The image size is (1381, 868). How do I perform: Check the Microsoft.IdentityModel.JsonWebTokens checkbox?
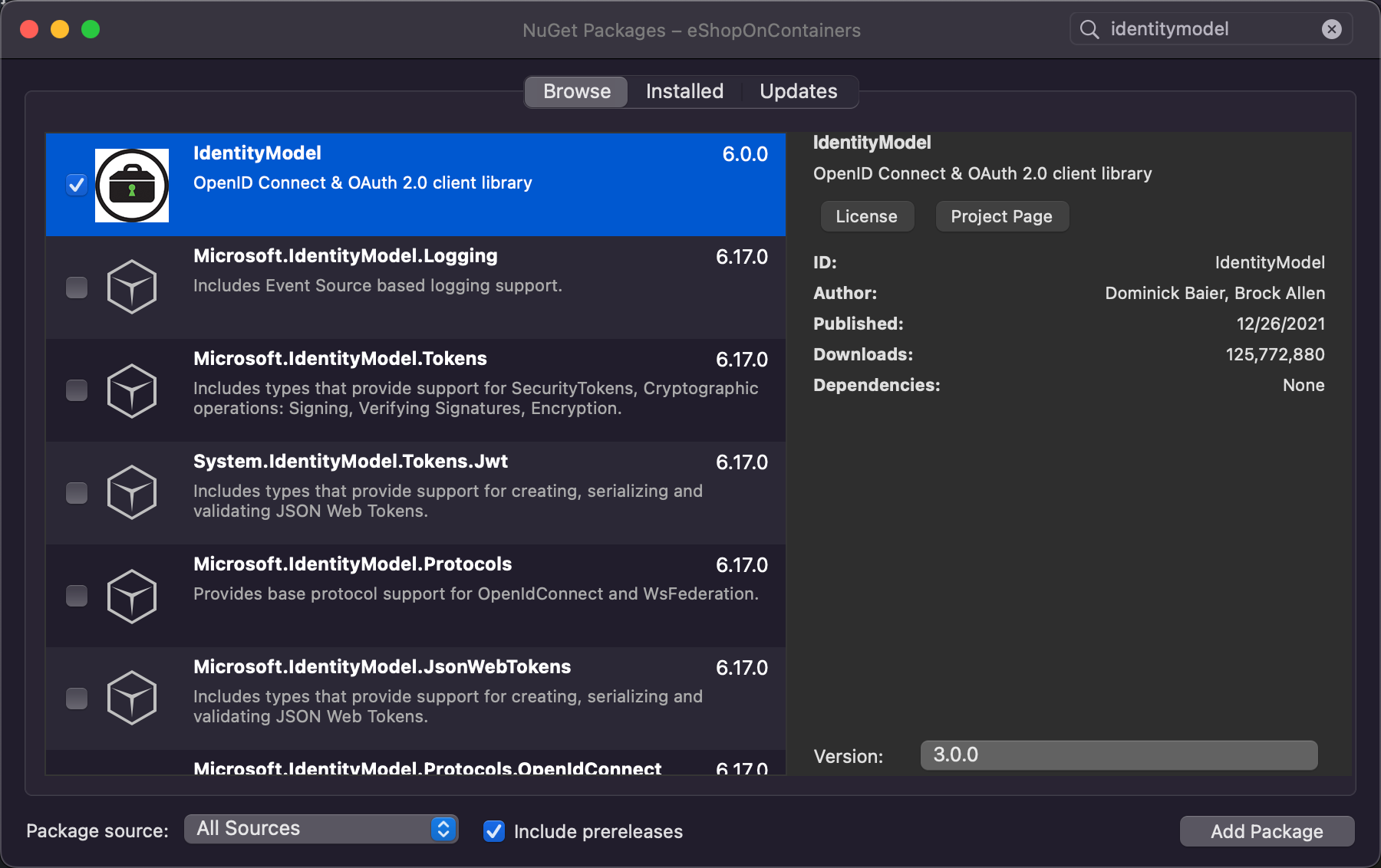[77, 699]
